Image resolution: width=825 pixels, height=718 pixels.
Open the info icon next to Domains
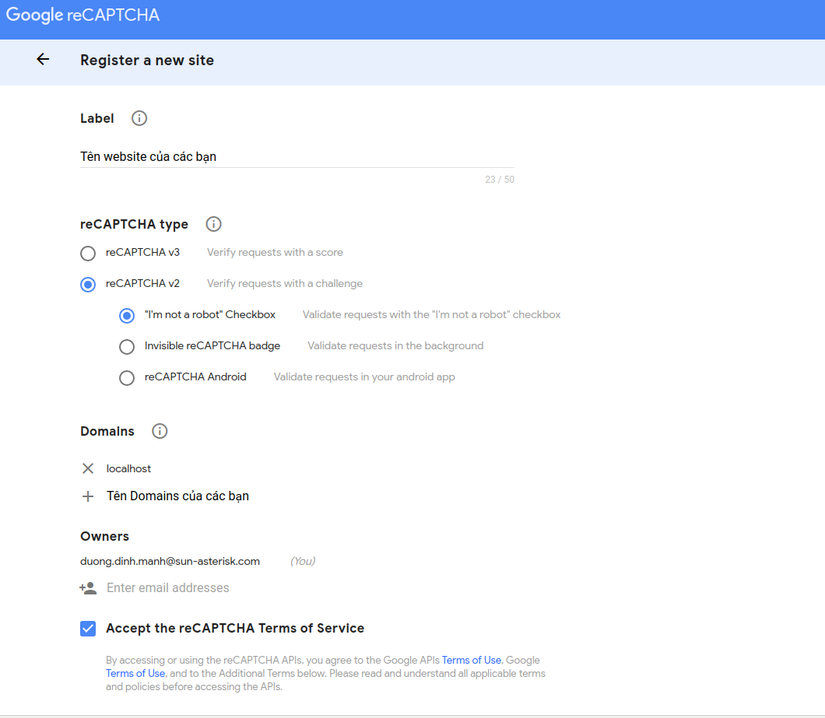click(159, 431)
